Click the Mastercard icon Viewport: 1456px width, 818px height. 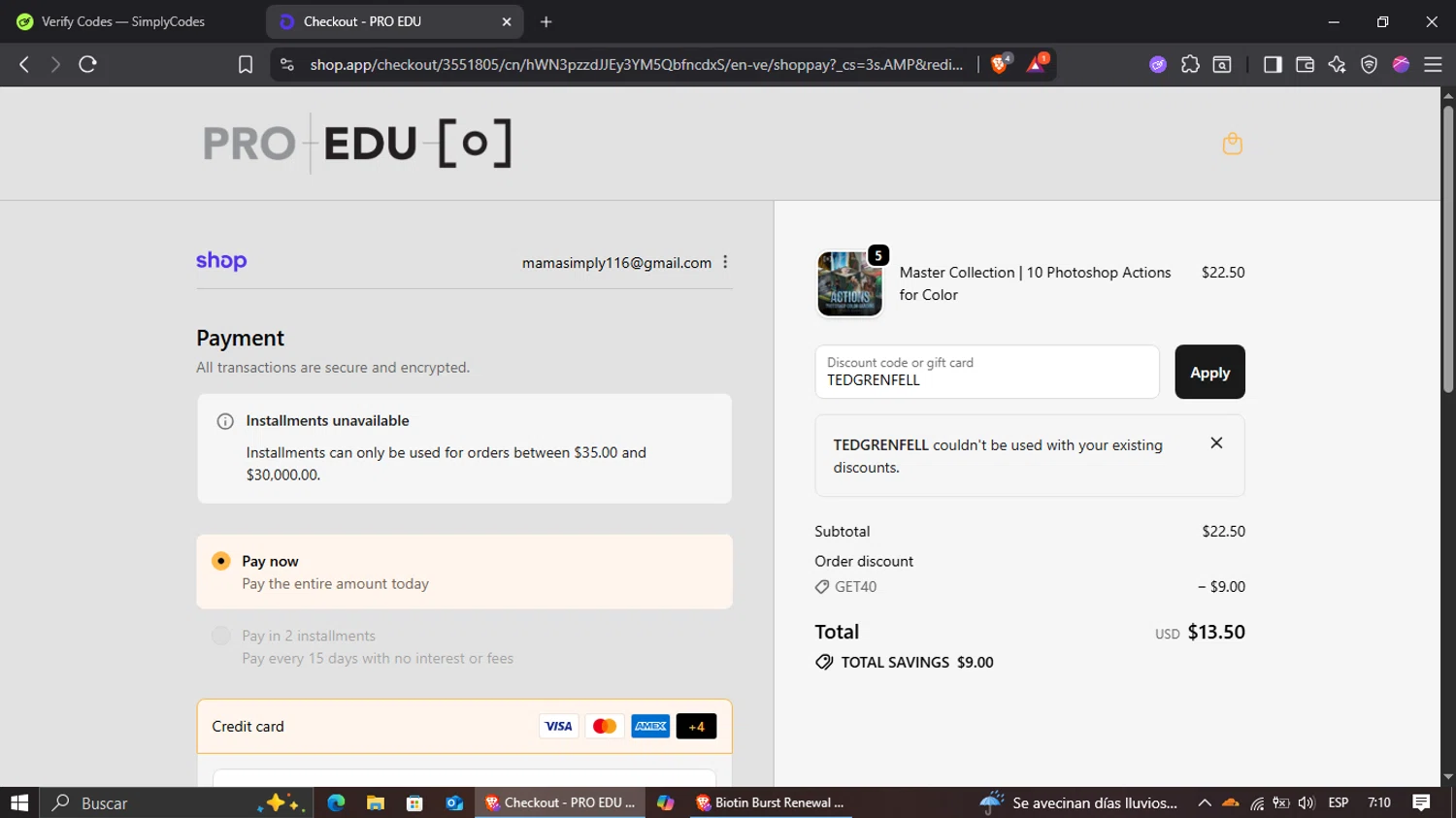click(605, 726)
